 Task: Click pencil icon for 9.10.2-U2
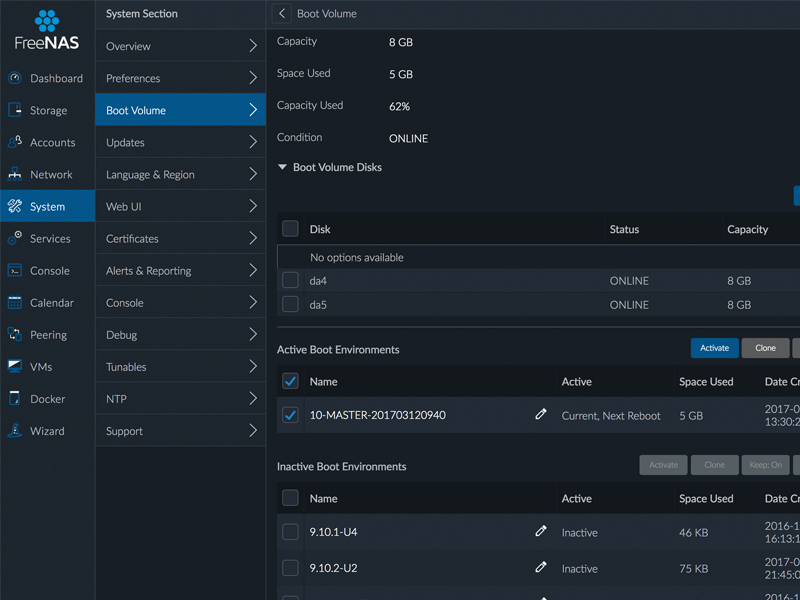pyautogui.click(x=541, y=567)
